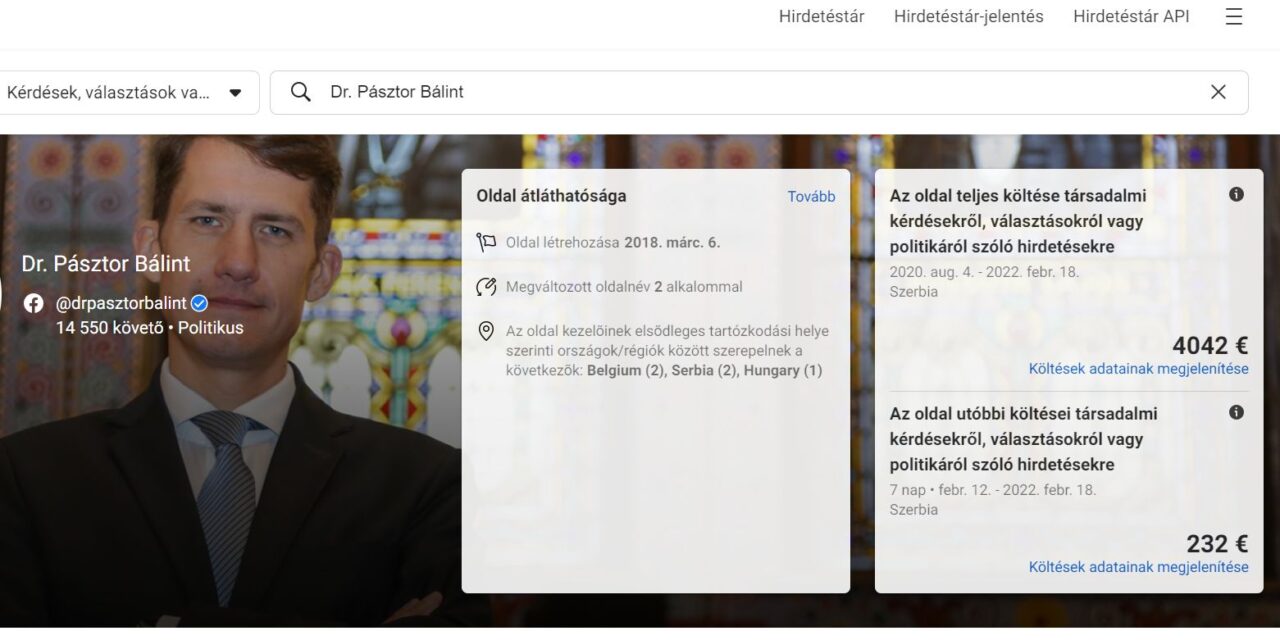Click the Tovább link
The image size is (1280, 640).
[x=811, y=196]
